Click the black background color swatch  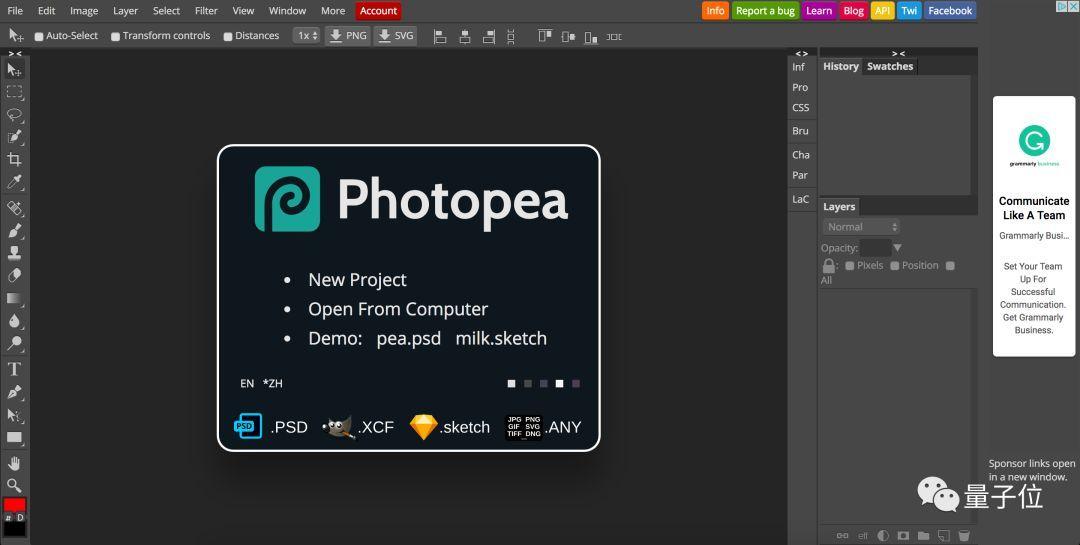(x=14, y=529)
